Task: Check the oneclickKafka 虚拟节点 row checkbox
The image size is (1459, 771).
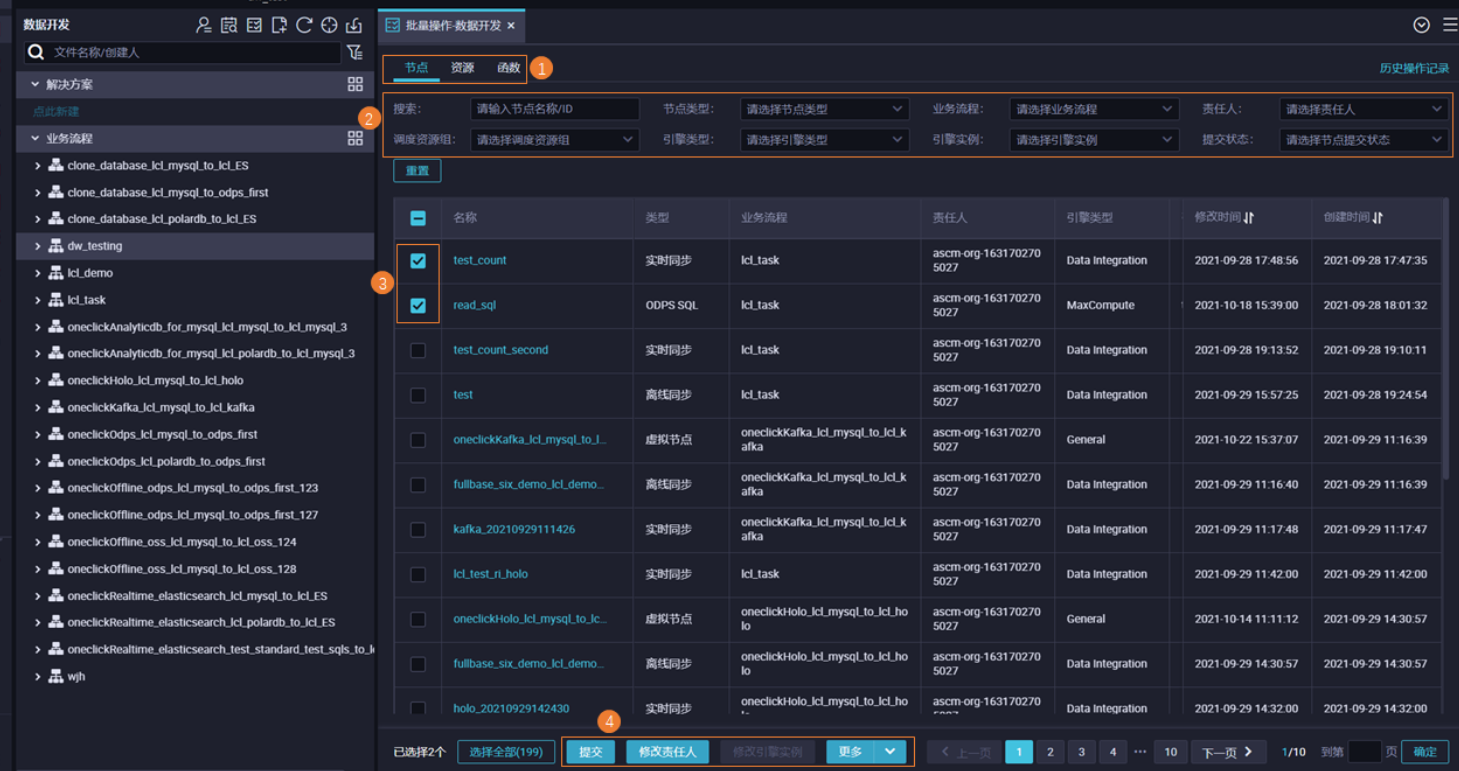Action: (418, 440)
